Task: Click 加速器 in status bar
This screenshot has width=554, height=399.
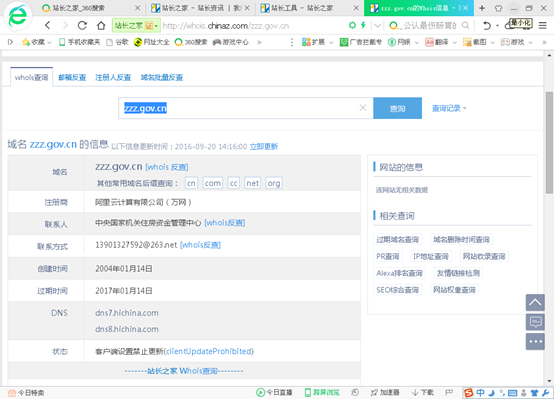Action: 385,392
